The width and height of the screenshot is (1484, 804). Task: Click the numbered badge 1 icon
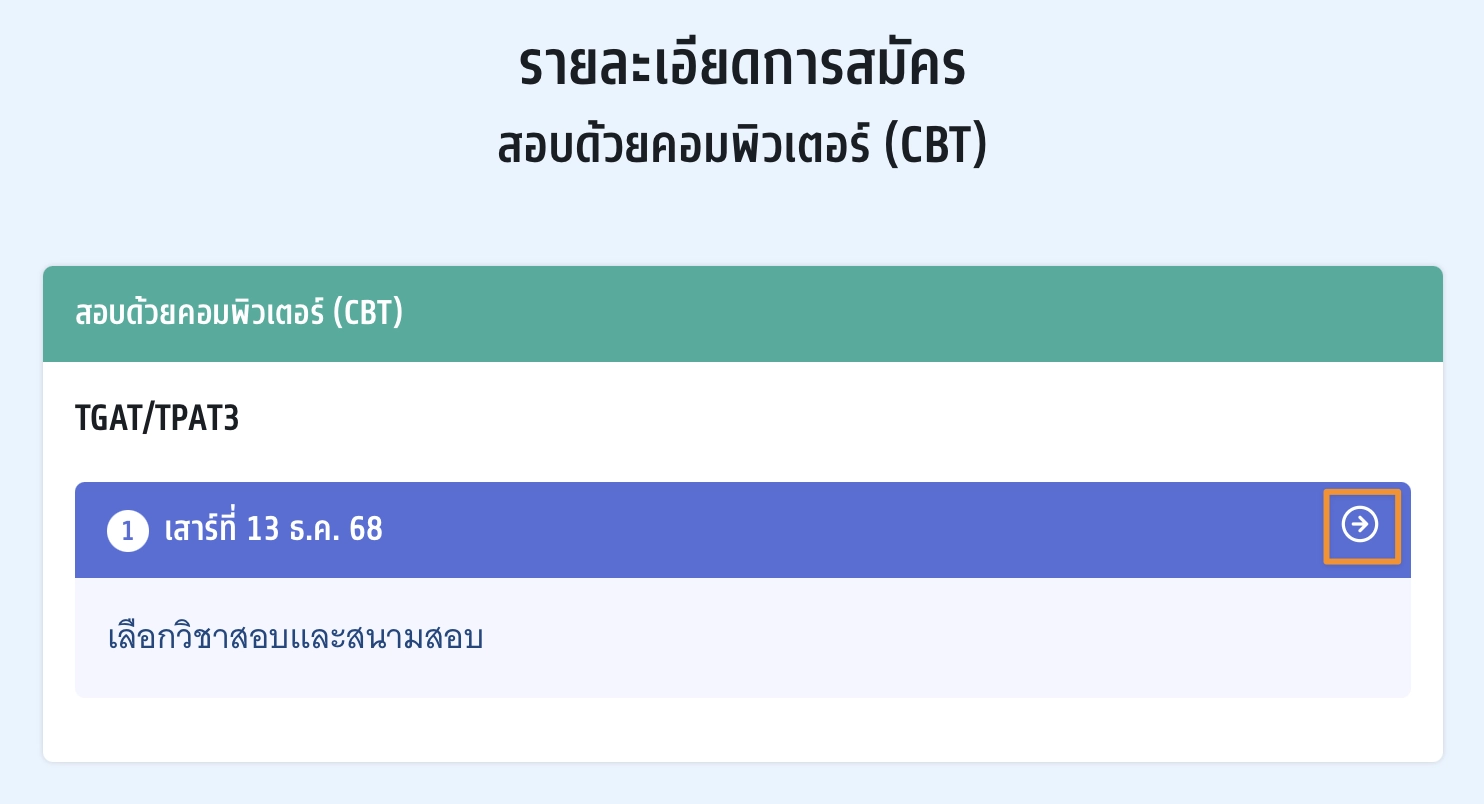pyautogui.click(x=127, y=530)
